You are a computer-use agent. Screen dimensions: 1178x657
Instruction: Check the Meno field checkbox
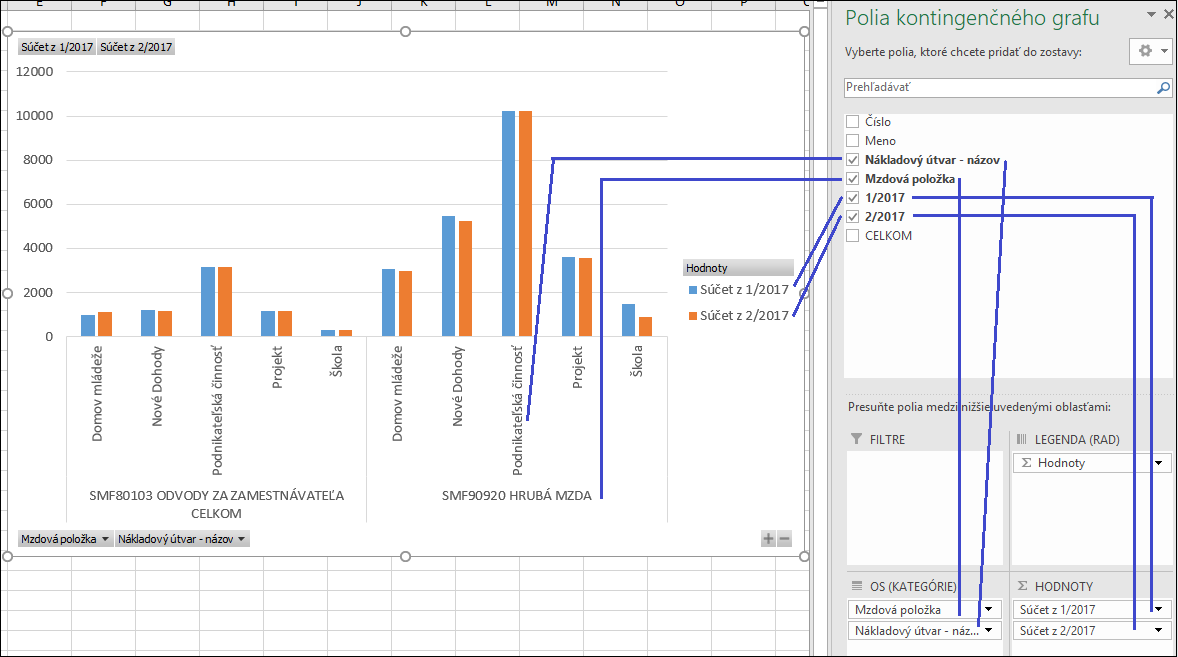click(853, 140)
